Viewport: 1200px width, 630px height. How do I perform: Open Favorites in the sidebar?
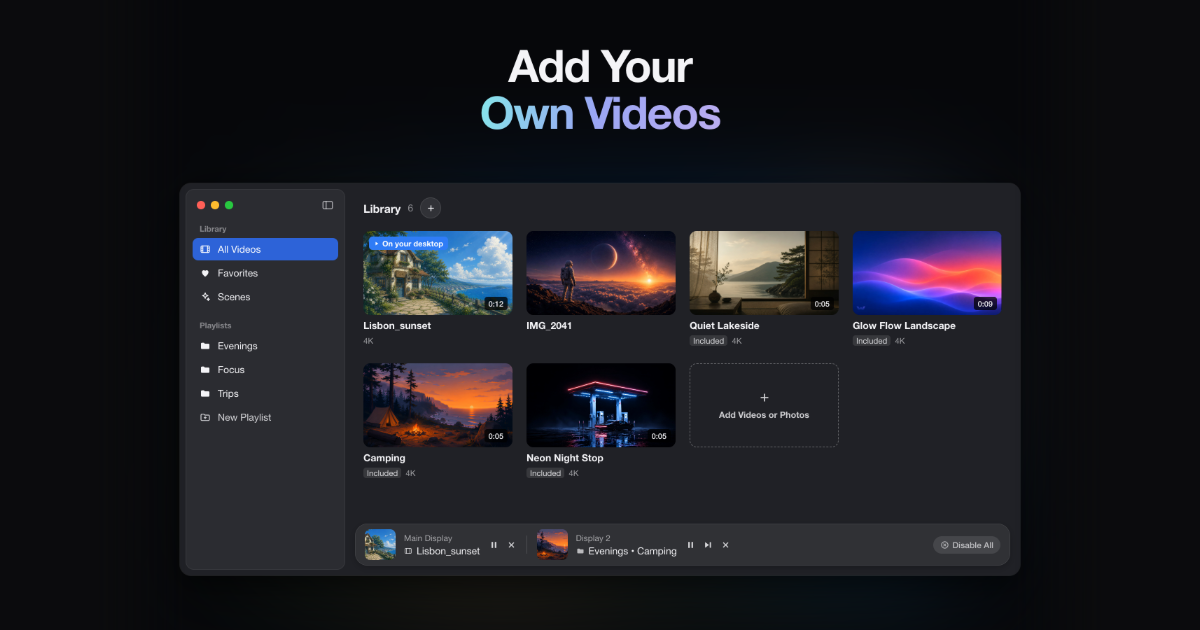pos(265,273)
